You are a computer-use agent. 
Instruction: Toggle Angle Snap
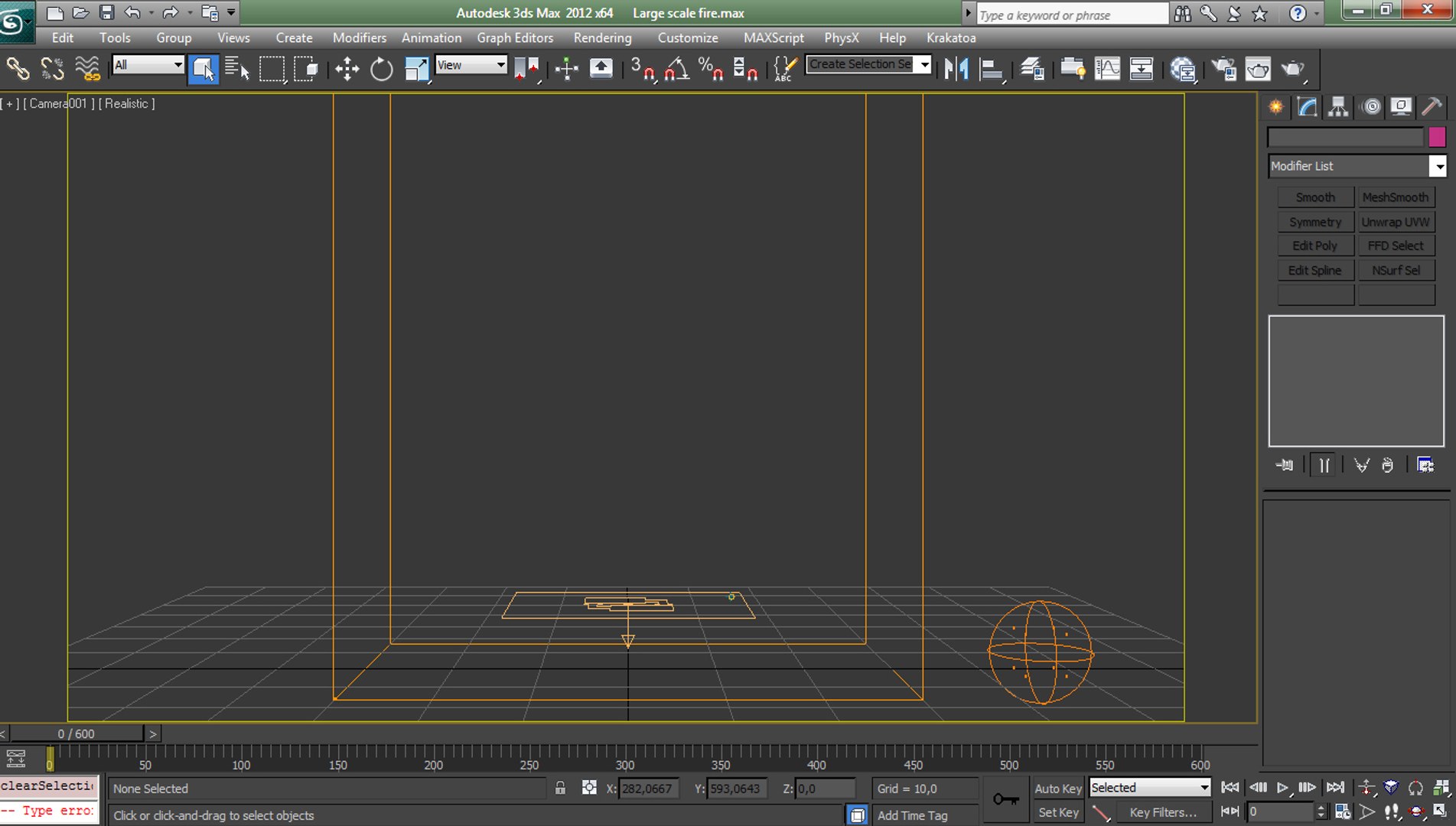tap(676, 69)
